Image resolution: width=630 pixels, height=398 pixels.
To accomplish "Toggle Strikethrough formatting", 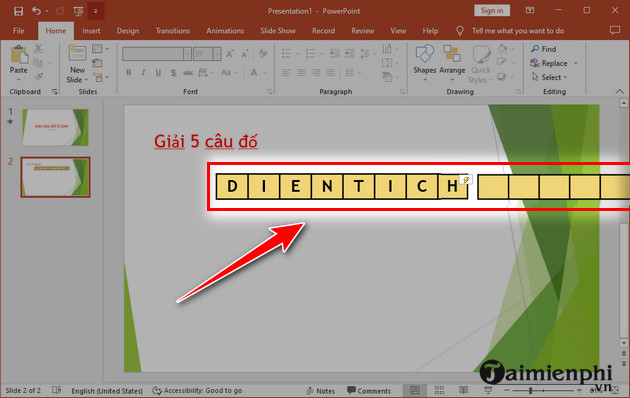I will point(188,73).
